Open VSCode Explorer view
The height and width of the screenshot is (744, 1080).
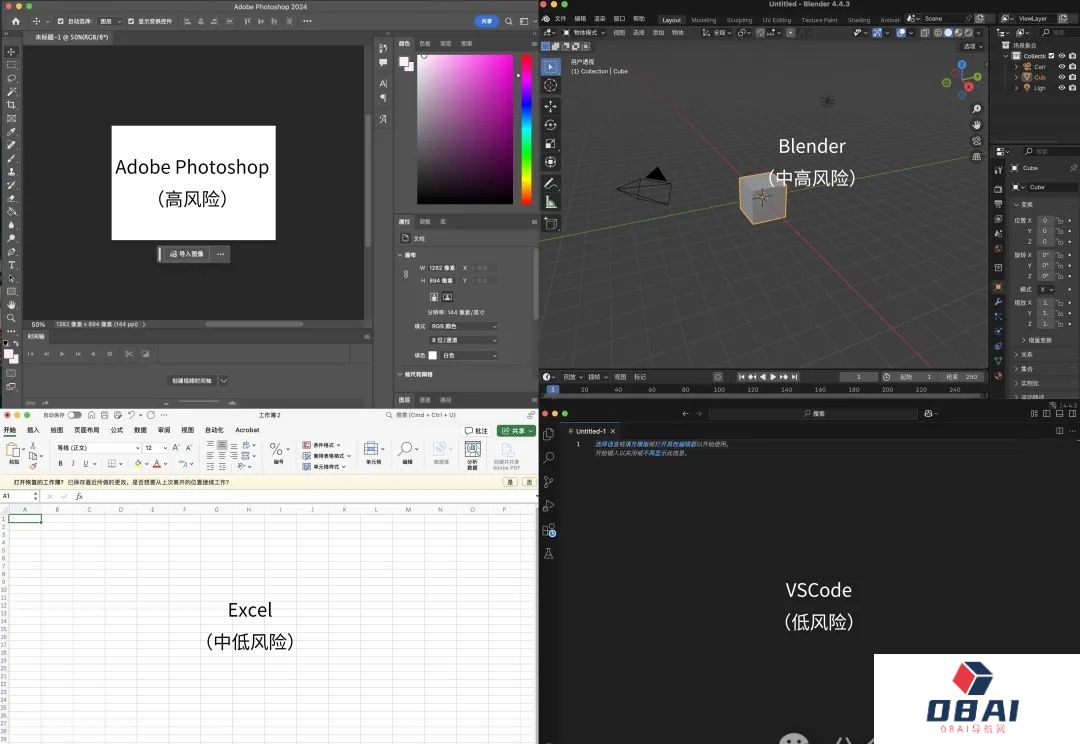point(549,434)
